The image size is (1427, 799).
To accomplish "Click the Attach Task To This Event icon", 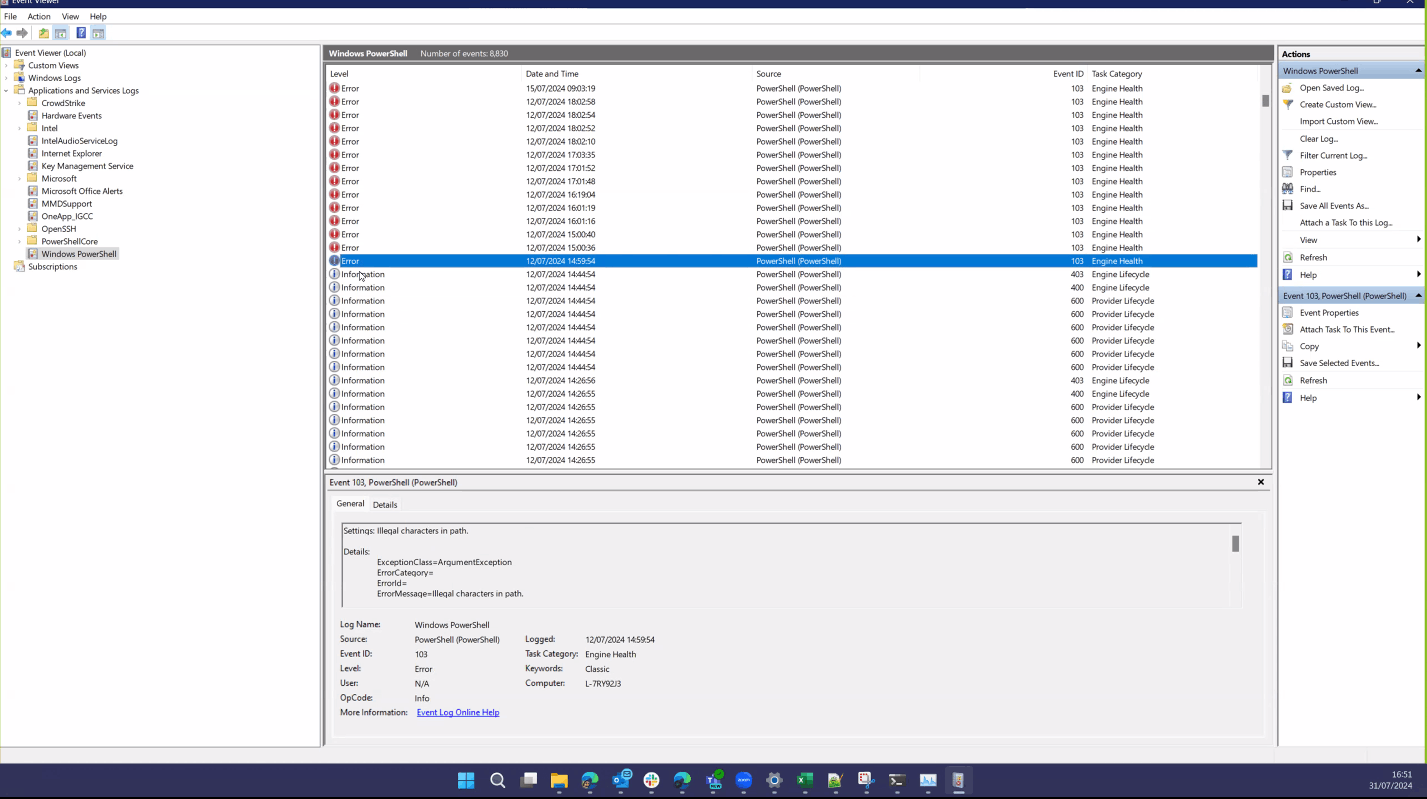I will coord(1288,329).
